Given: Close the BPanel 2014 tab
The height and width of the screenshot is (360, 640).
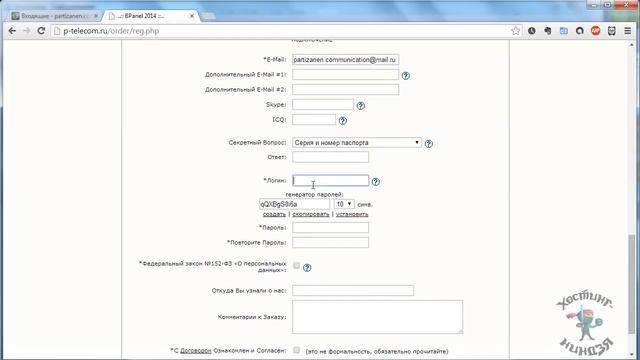Looking at the screenshot, I should (x=192, y=16).
